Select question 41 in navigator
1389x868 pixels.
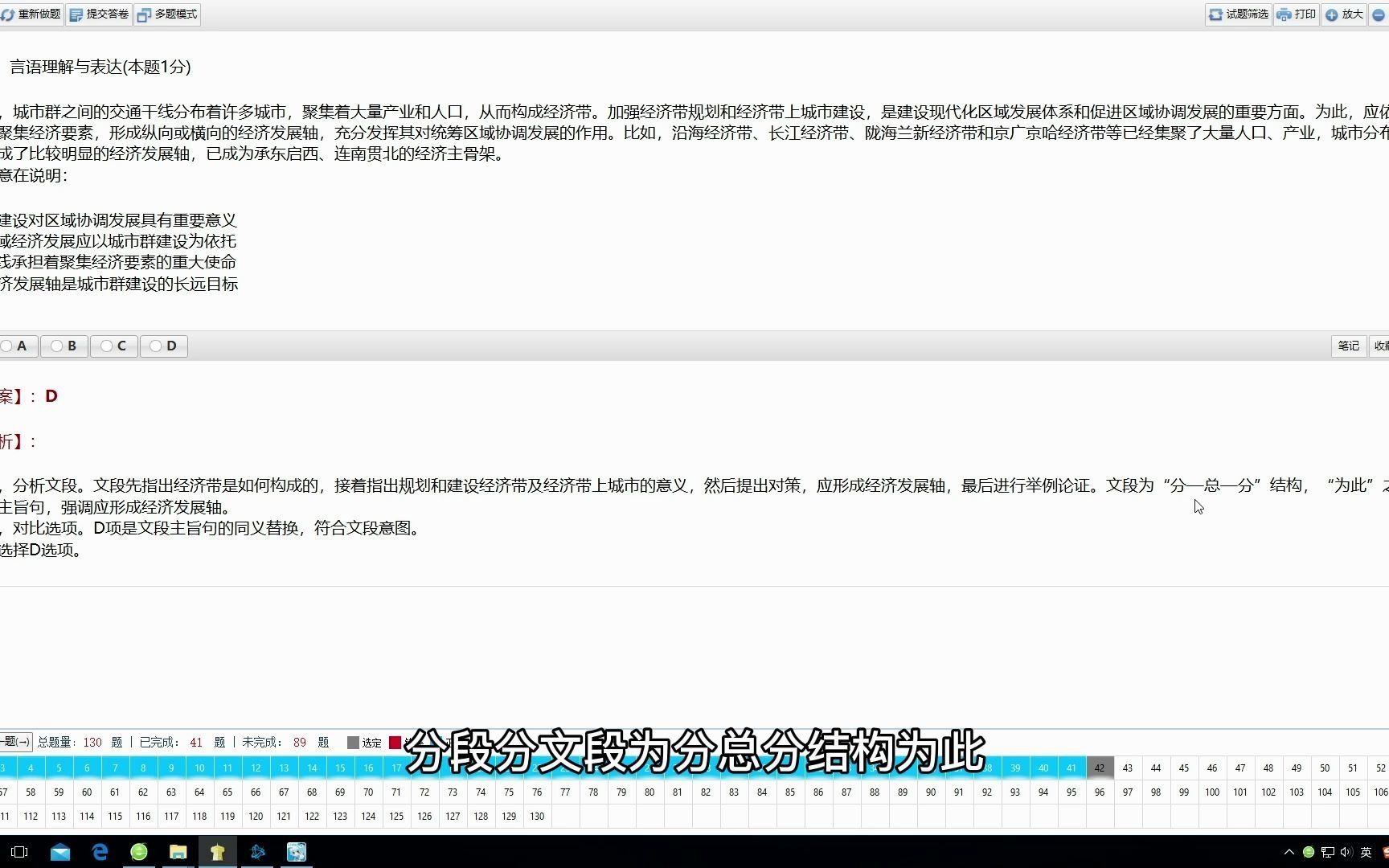[1071, 768]
